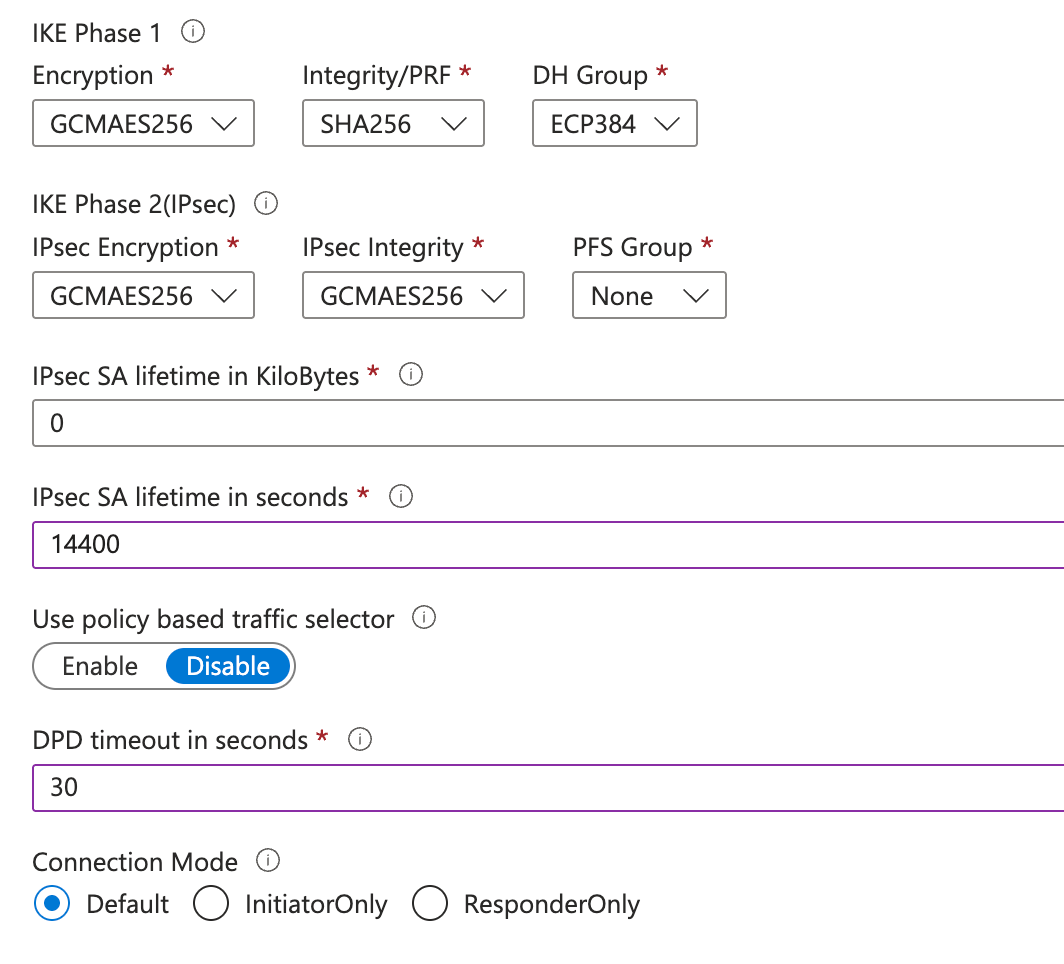The height and width of the screenshot is (964, 1064).
Task: Open the Integrity/PRF SHA256 dropdown
Action: coord(393,124)
